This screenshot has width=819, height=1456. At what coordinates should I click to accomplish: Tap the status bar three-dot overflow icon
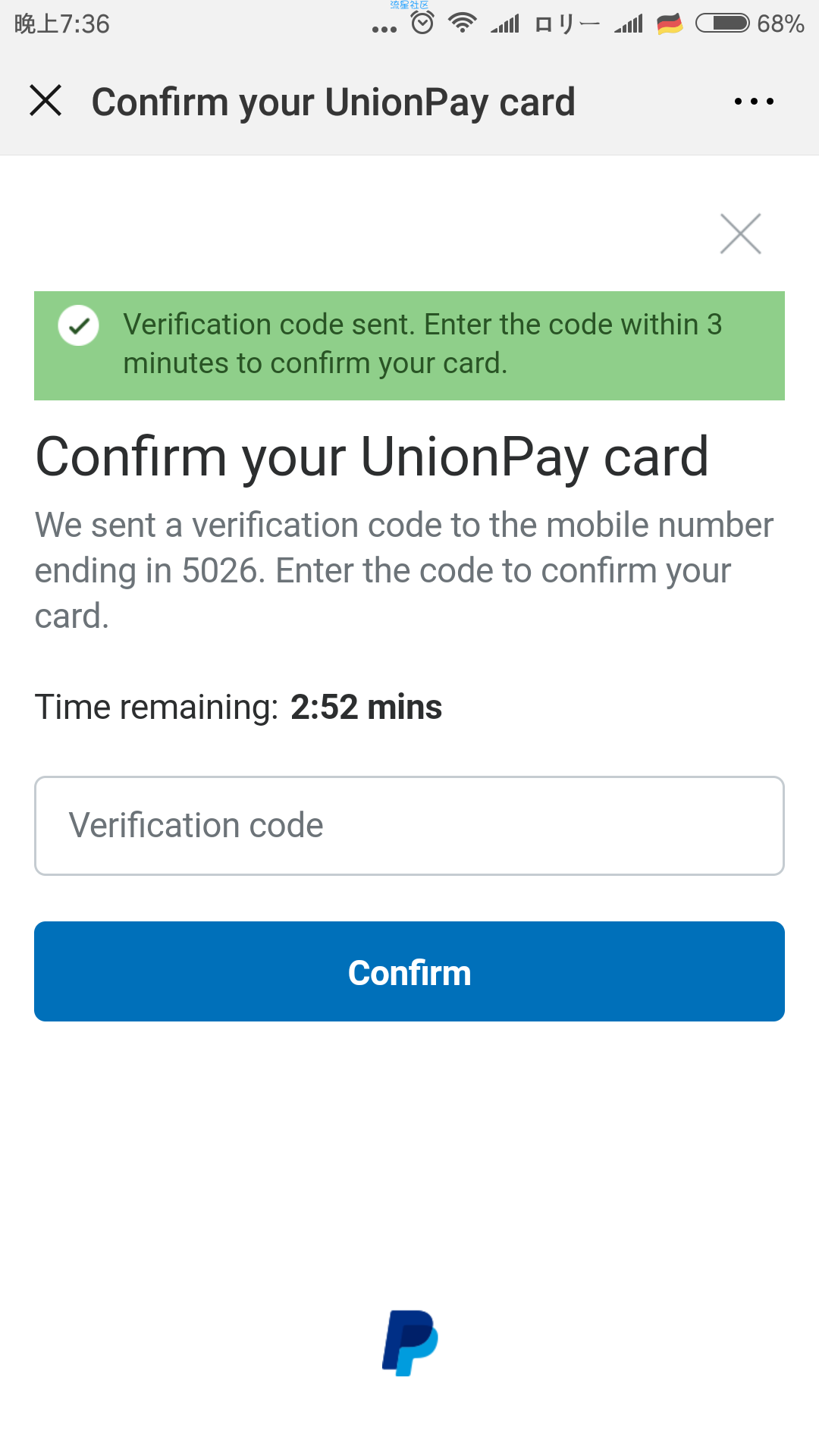tap(384, 30)
